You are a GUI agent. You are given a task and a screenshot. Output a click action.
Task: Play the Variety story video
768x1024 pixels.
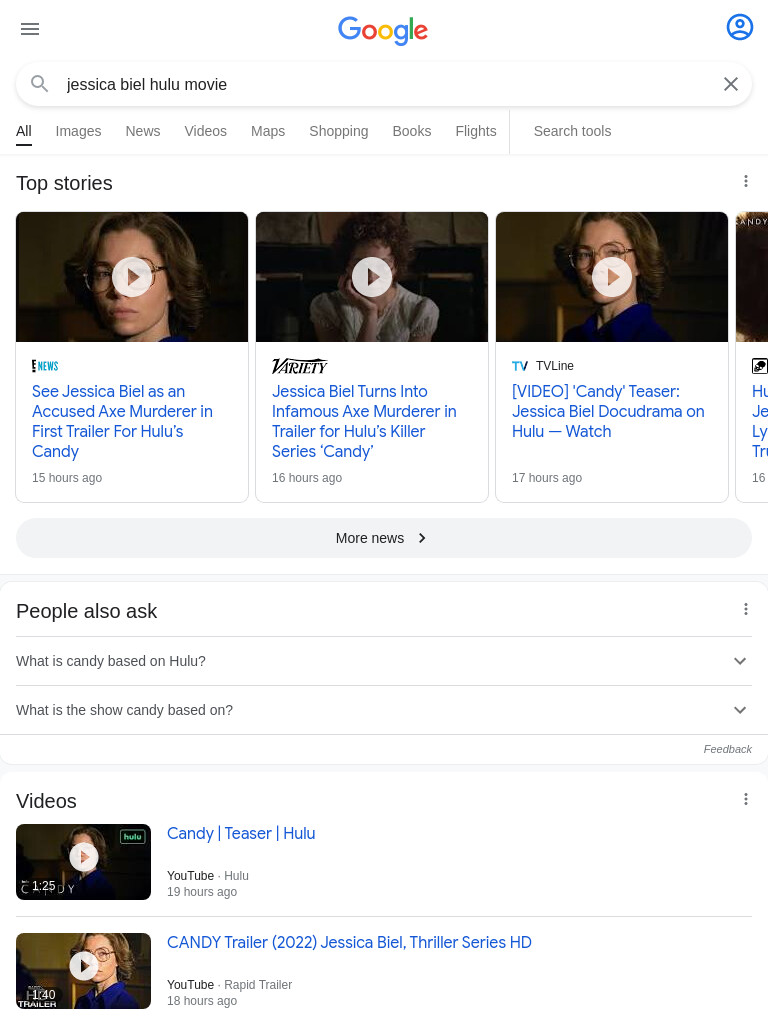point(372,277)
